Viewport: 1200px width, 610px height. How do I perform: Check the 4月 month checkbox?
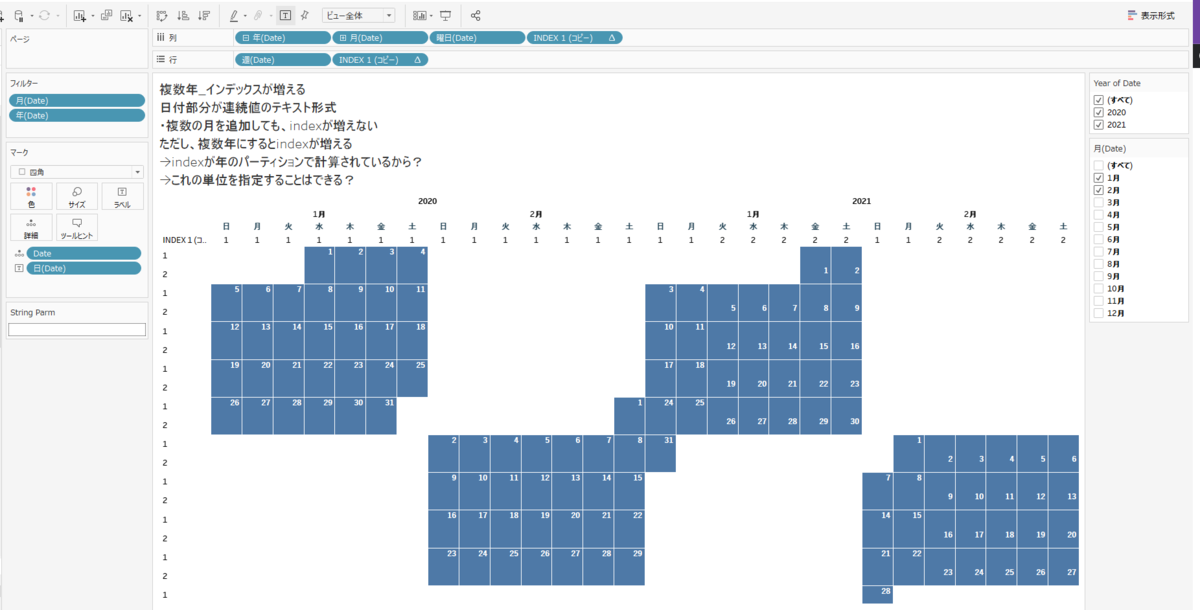coord(1099,214)
